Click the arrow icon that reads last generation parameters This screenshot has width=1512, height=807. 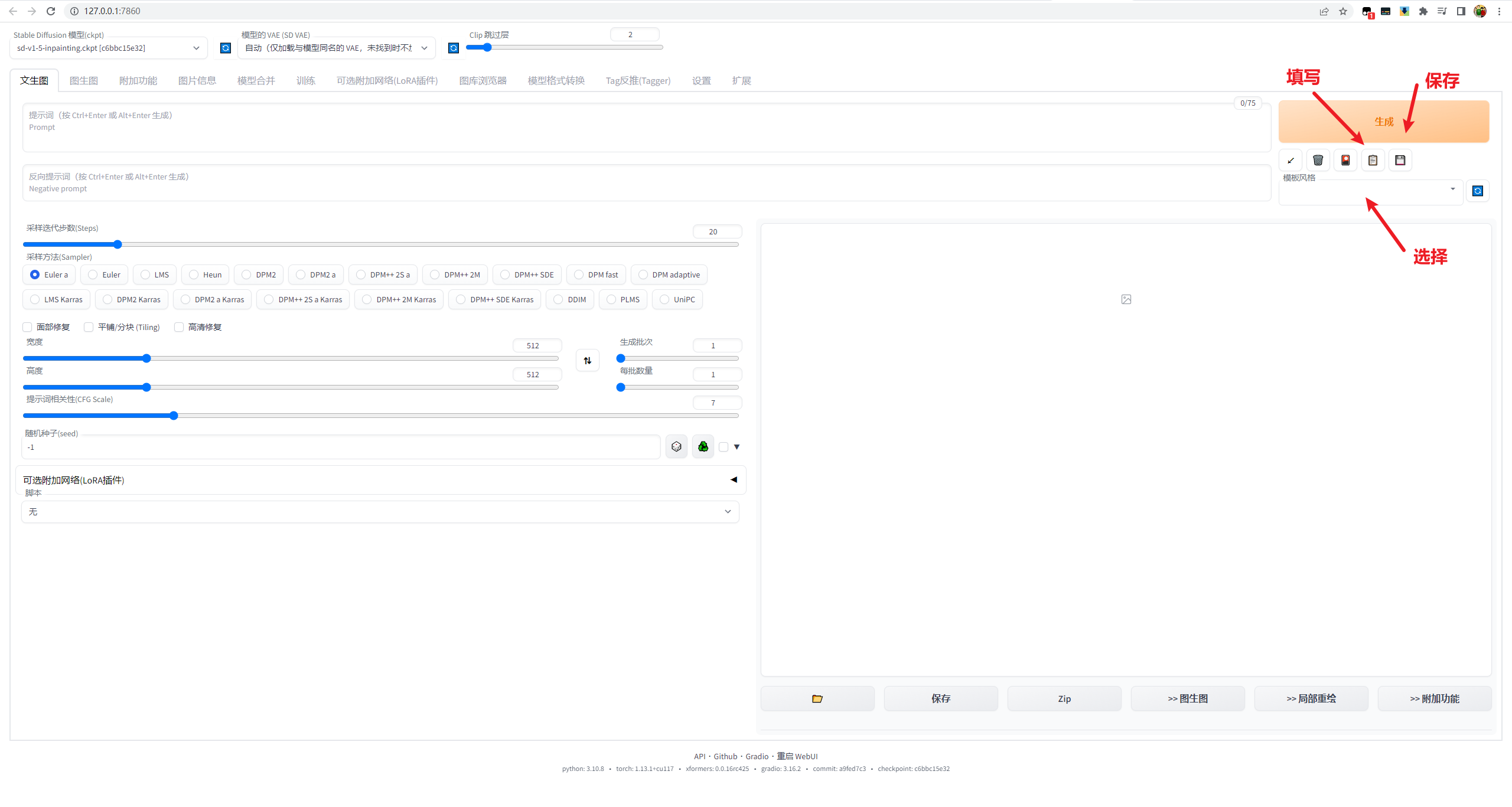[1291, 160]
